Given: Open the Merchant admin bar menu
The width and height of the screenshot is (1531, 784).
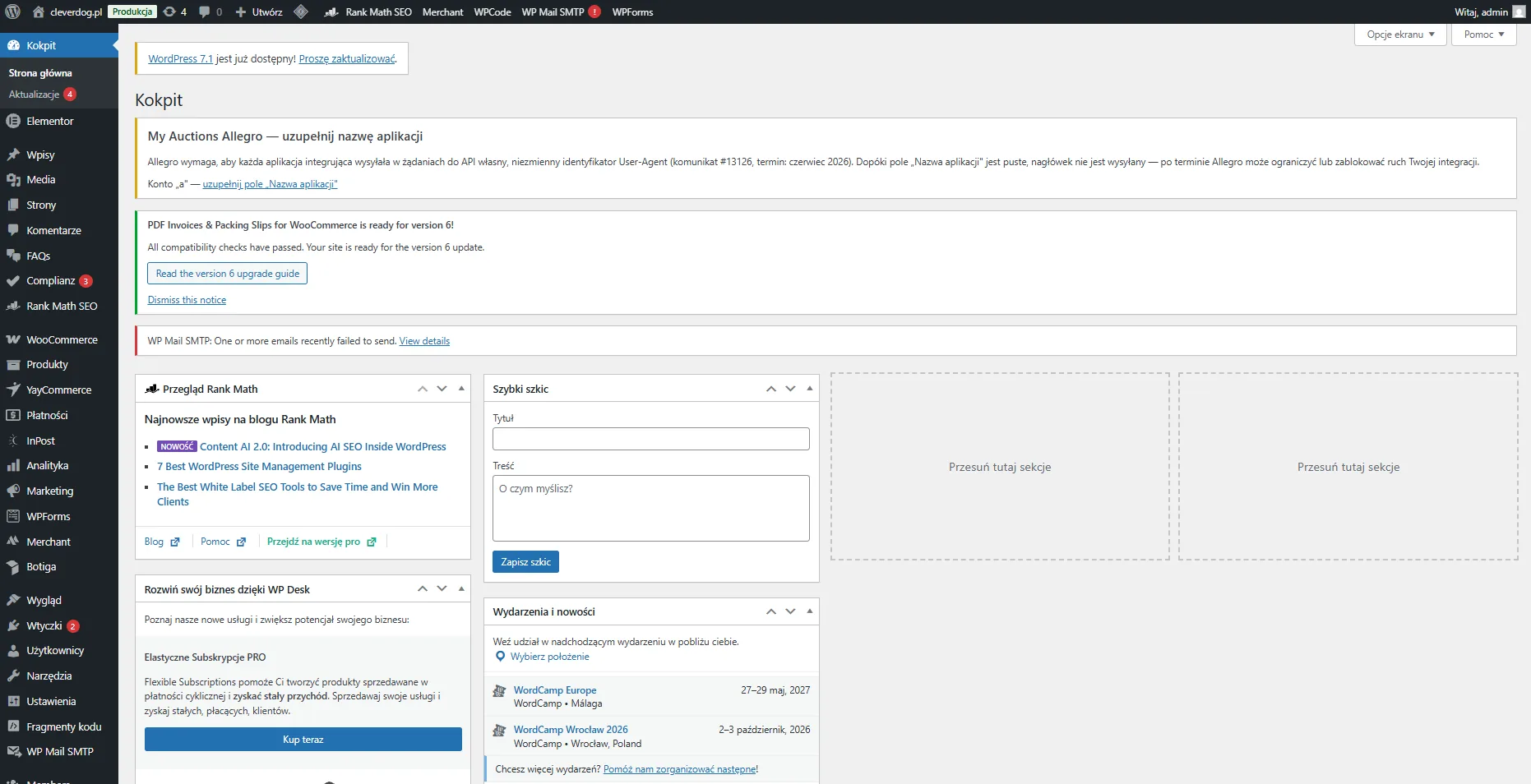Looking at the screenshot, I should coord(442,12).
